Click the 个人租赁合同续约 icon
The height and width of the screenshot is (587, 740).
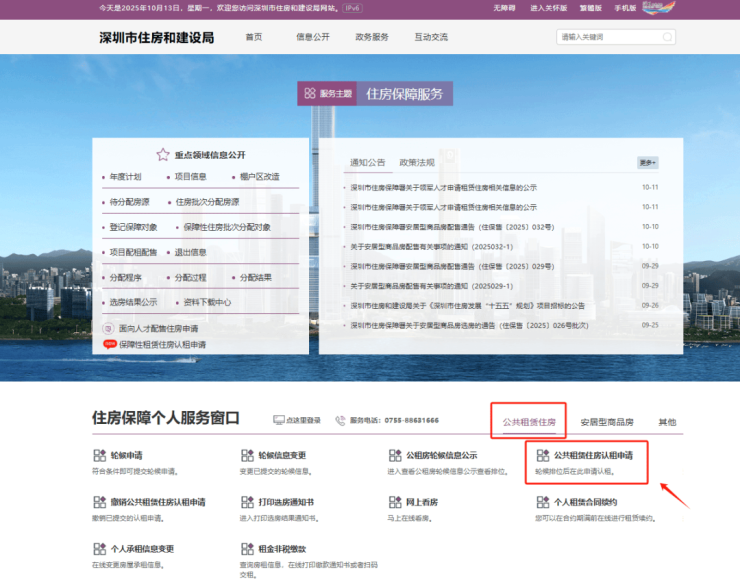(543, 502)
